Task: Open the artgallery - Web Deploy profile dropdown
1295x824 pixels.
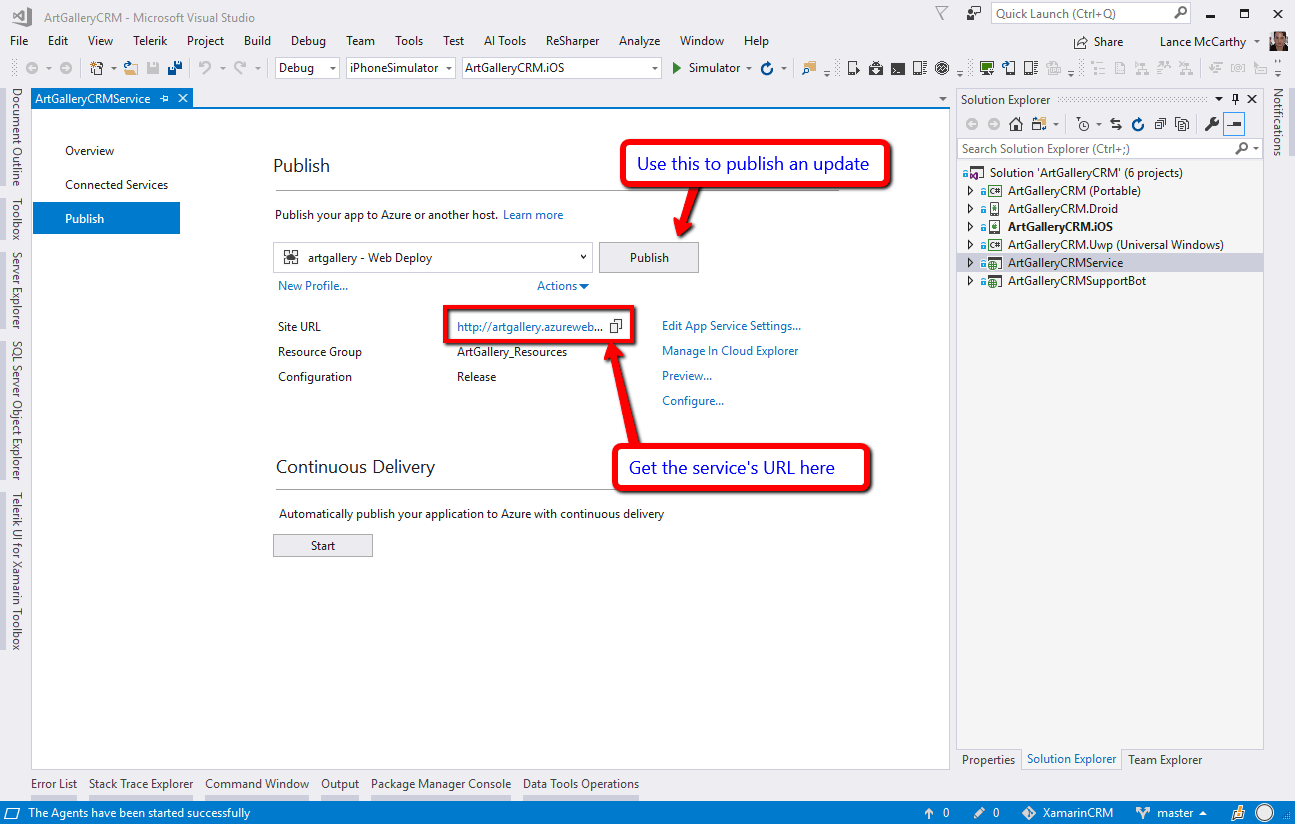Action: point(433,257)
